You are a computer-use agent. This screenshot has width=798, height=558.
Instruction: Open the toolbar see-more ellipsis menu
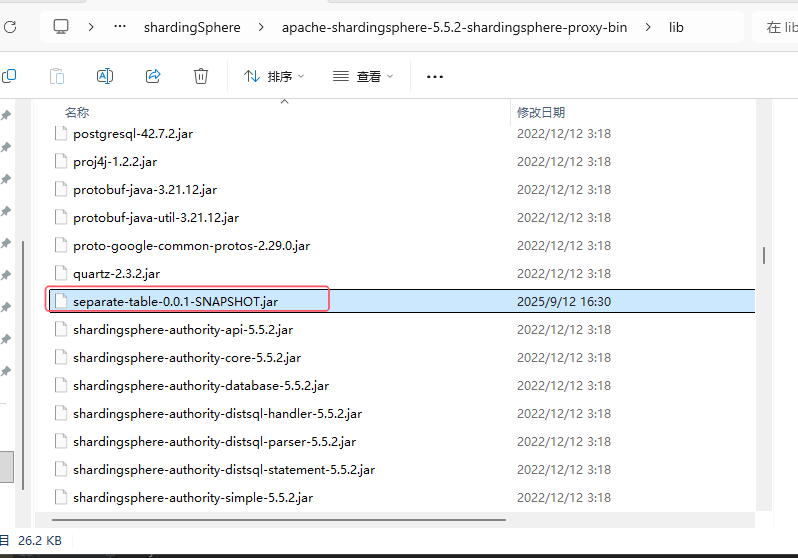point(435,76)
